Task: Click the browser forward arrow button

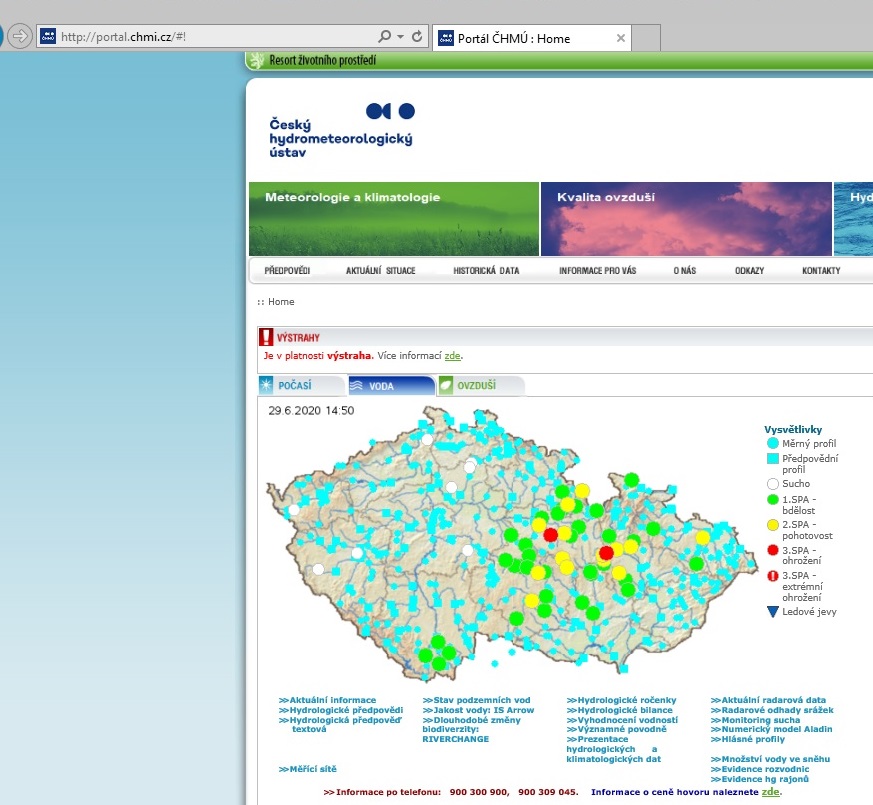Action: pos(20,36)
